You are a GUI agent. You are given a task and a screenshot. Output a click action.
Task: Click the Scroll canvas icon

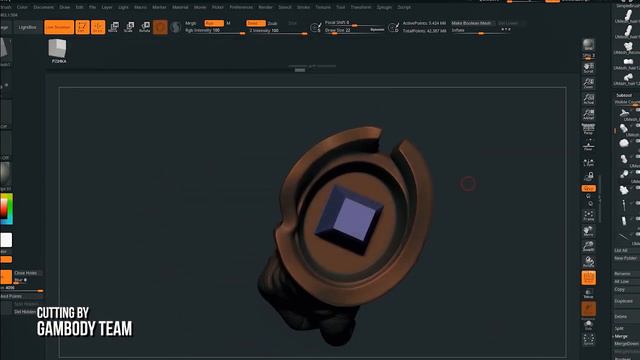(x=589, y=68)
